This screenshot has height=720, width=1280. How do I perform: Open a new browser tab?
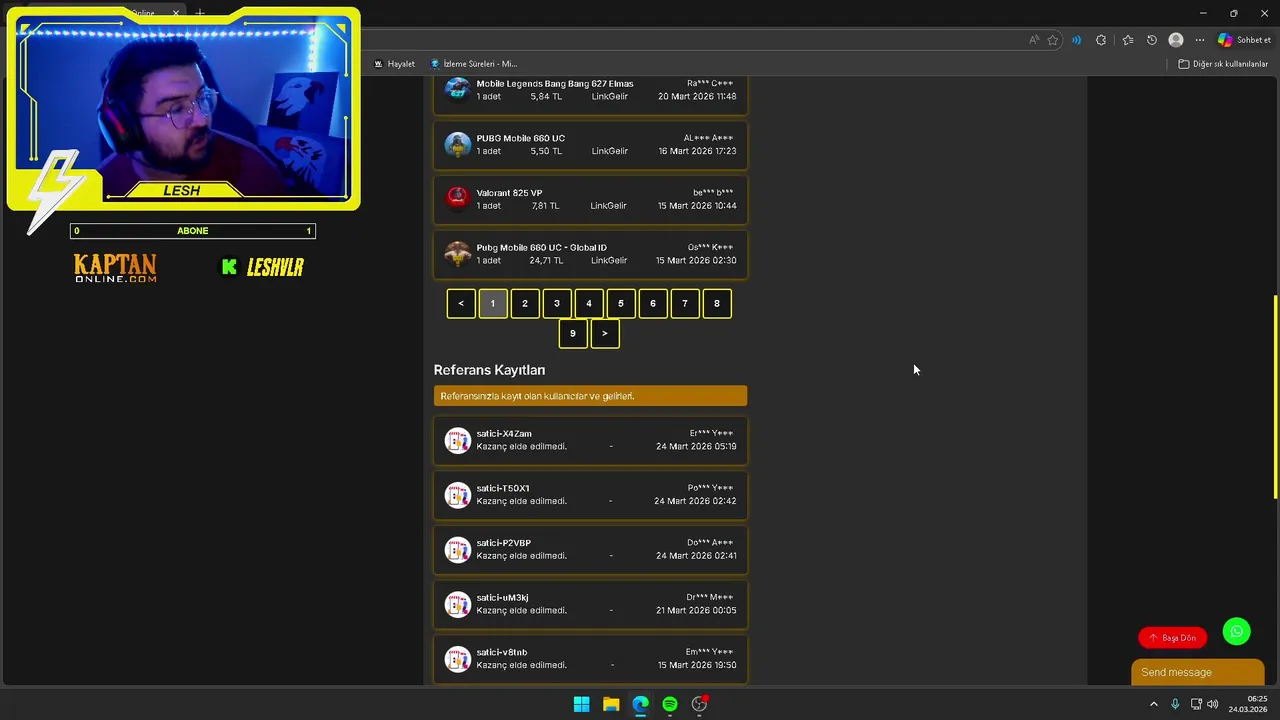click(x=200, y=13)
